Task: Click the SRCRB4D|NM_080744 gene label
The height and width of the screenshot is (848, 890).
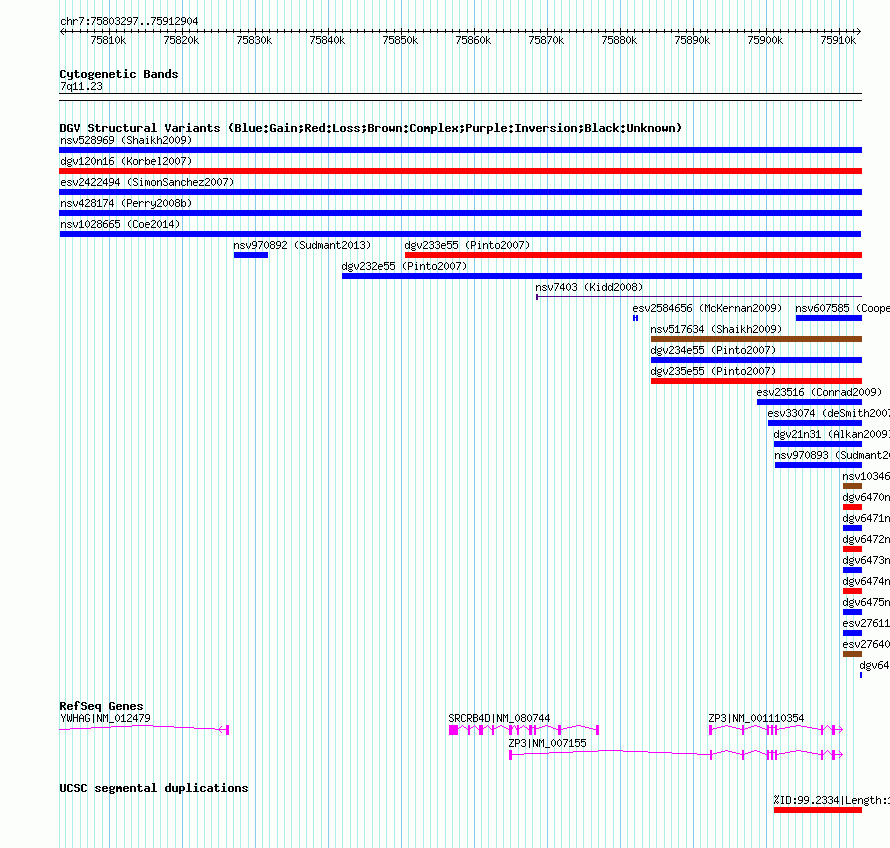Action: [499, 718]
